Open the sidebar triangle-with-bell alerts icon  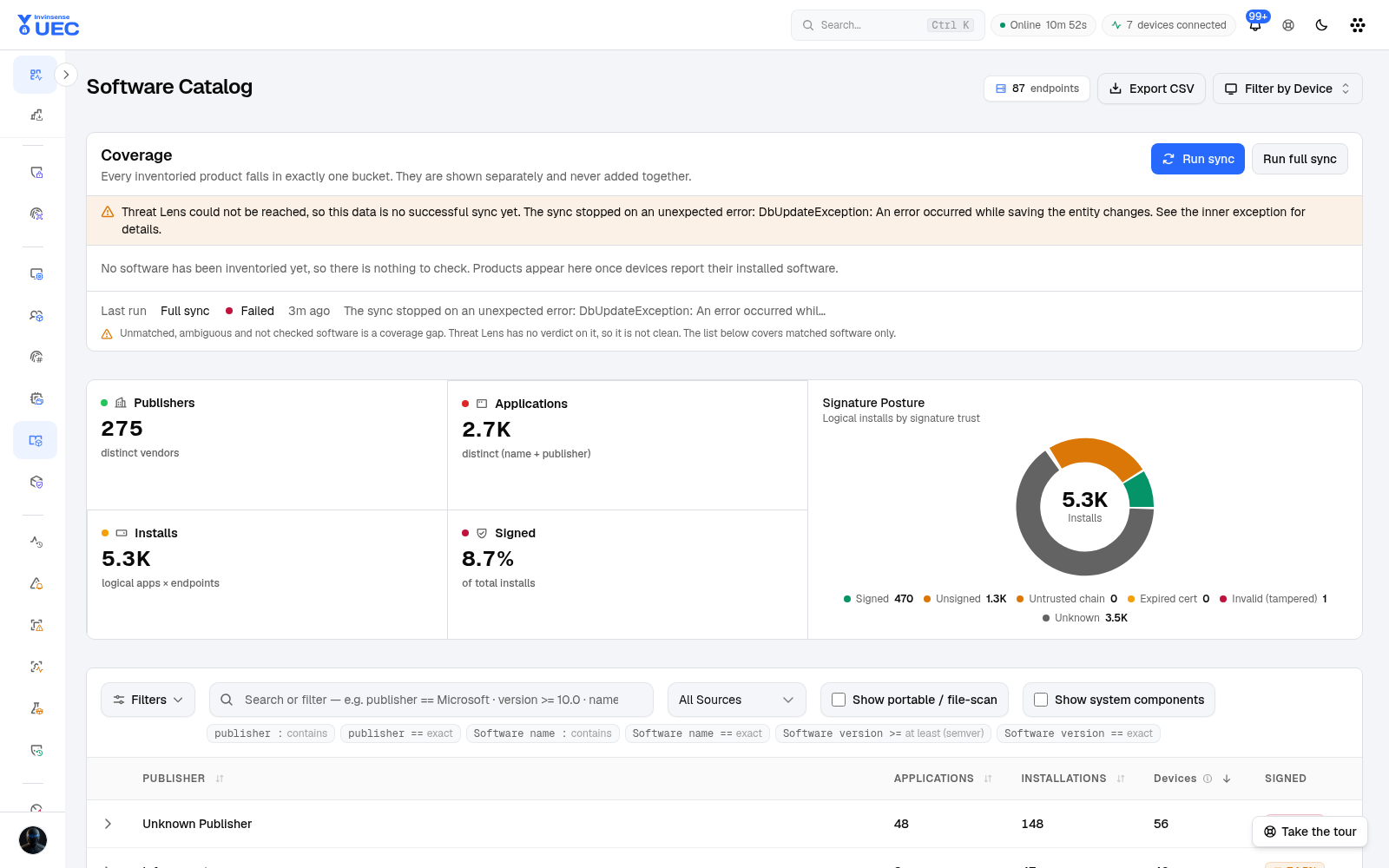36,583
